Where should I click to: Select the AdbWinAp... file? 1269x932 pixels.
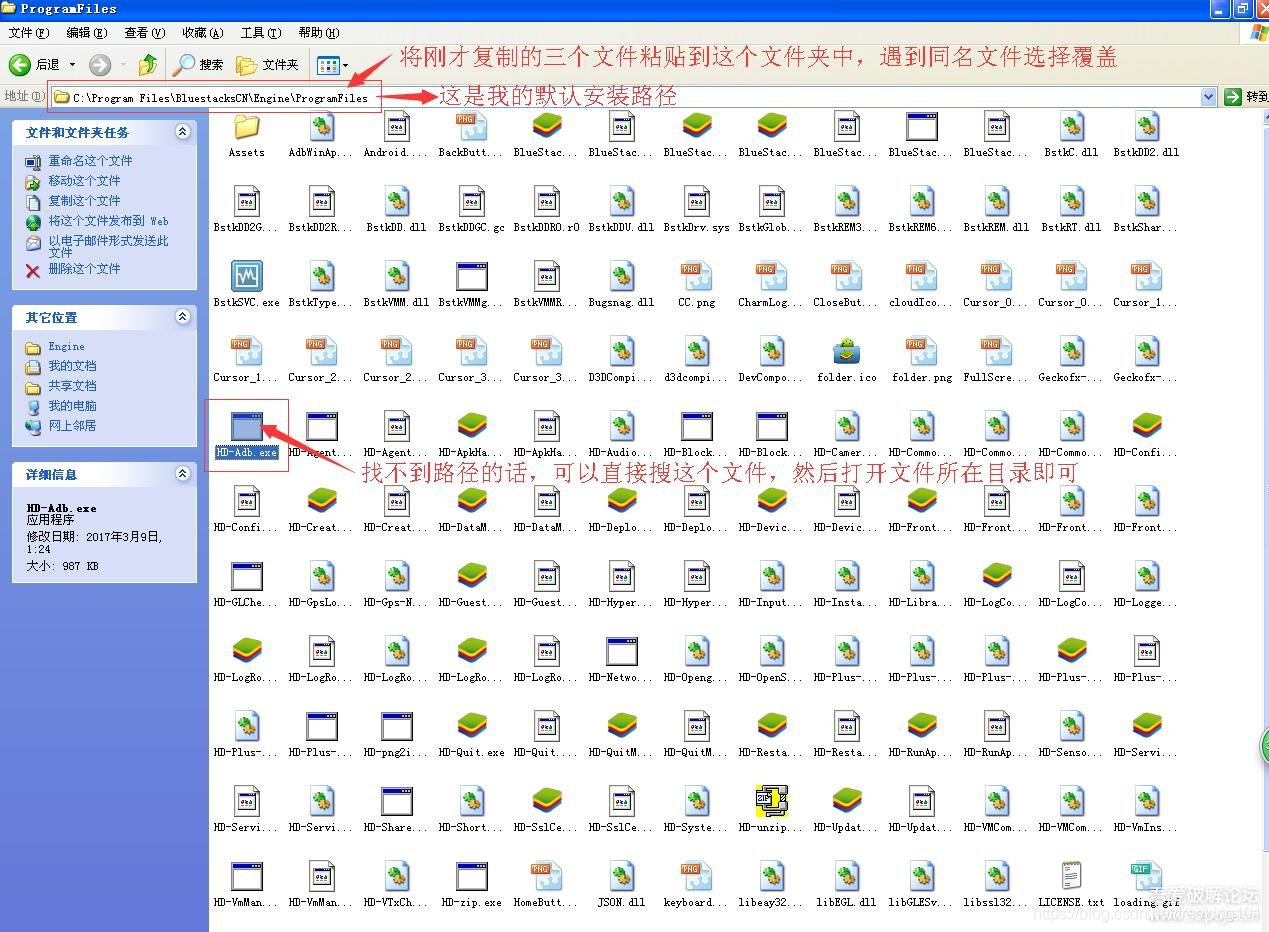coord(322,135)
